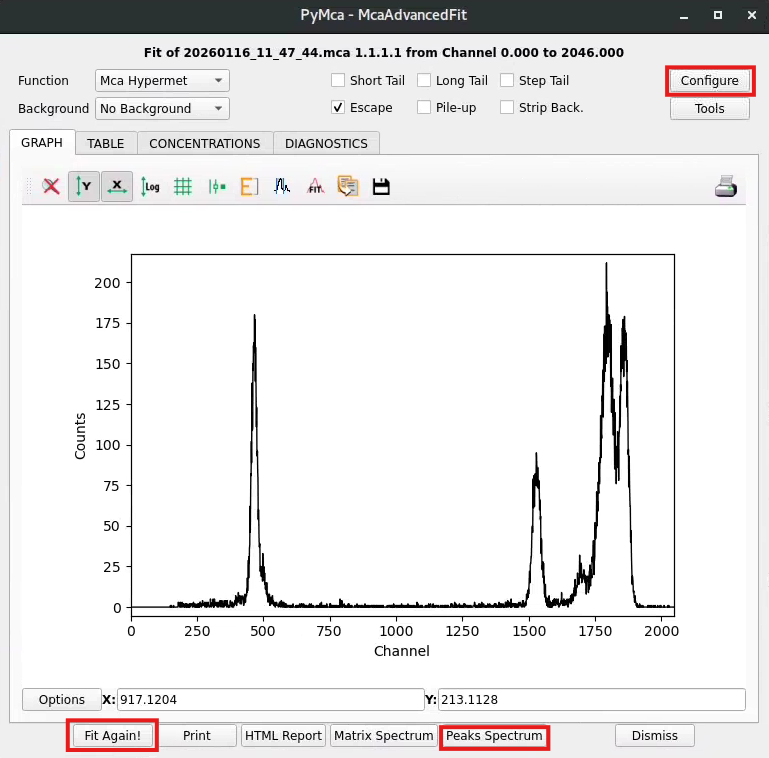Show the Matrix Spectrum
769x758 pixels.
click(384, 735)
